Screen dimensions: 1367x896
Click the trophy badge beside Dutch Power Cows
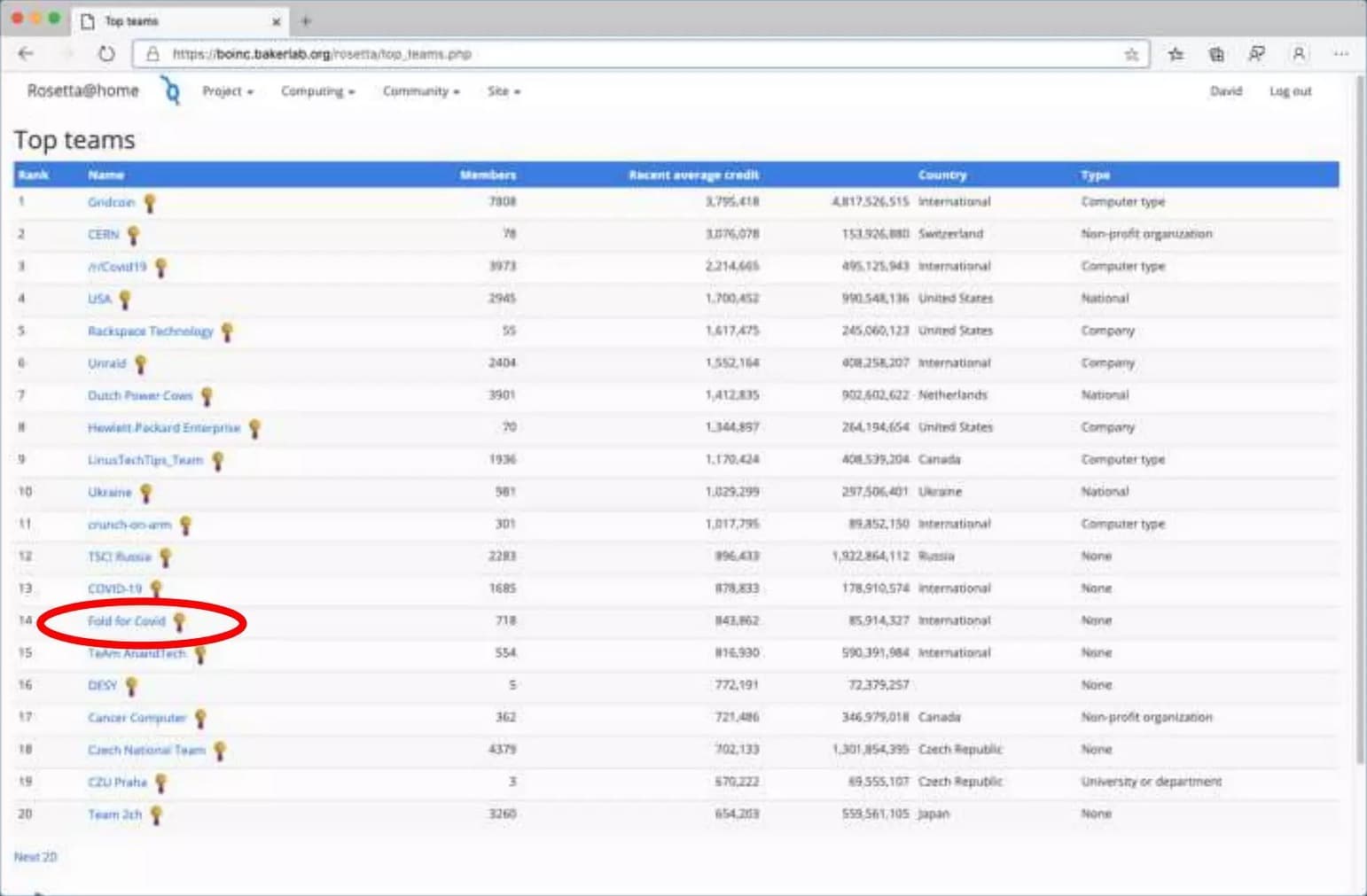207,396
